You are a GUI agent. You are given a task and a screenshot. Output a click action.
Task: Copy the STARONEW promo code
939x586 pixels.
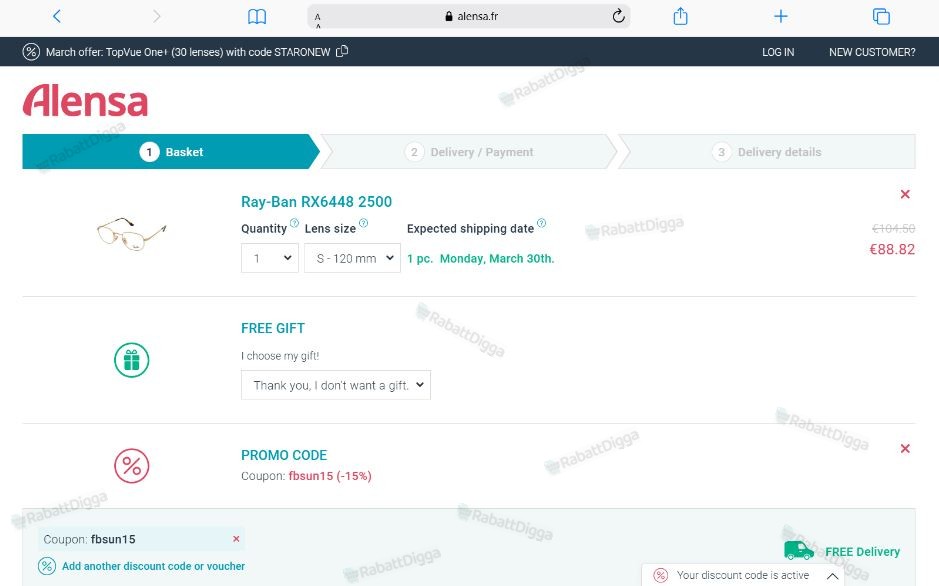point(342,51)
